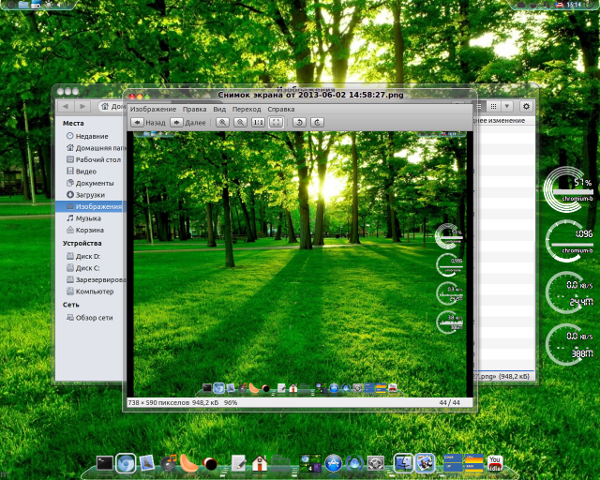Open the image viewer icon in the dock

tap(425, 463)
